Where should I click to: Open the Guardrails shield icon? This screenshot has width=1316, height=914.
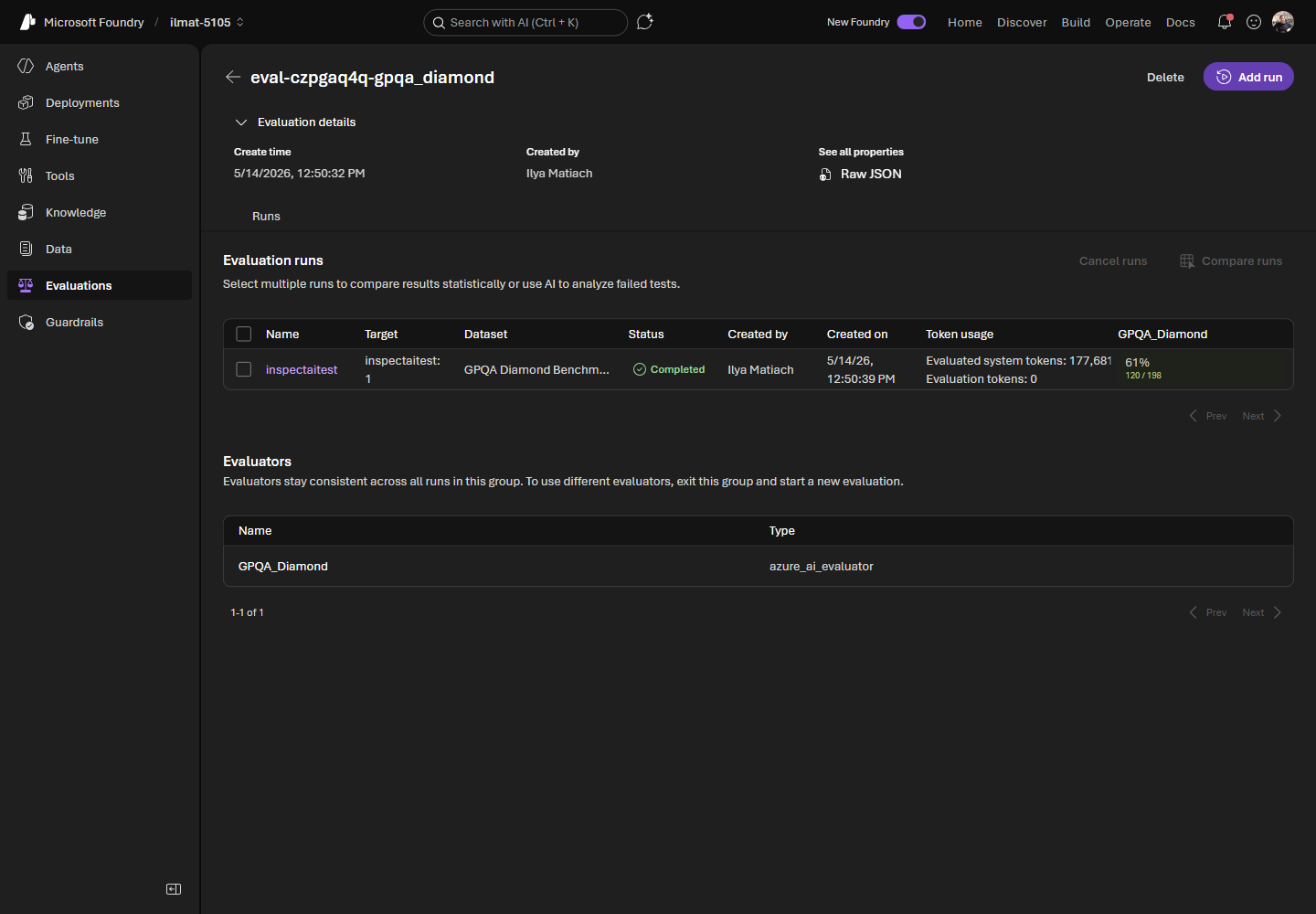tap(26, 322)
